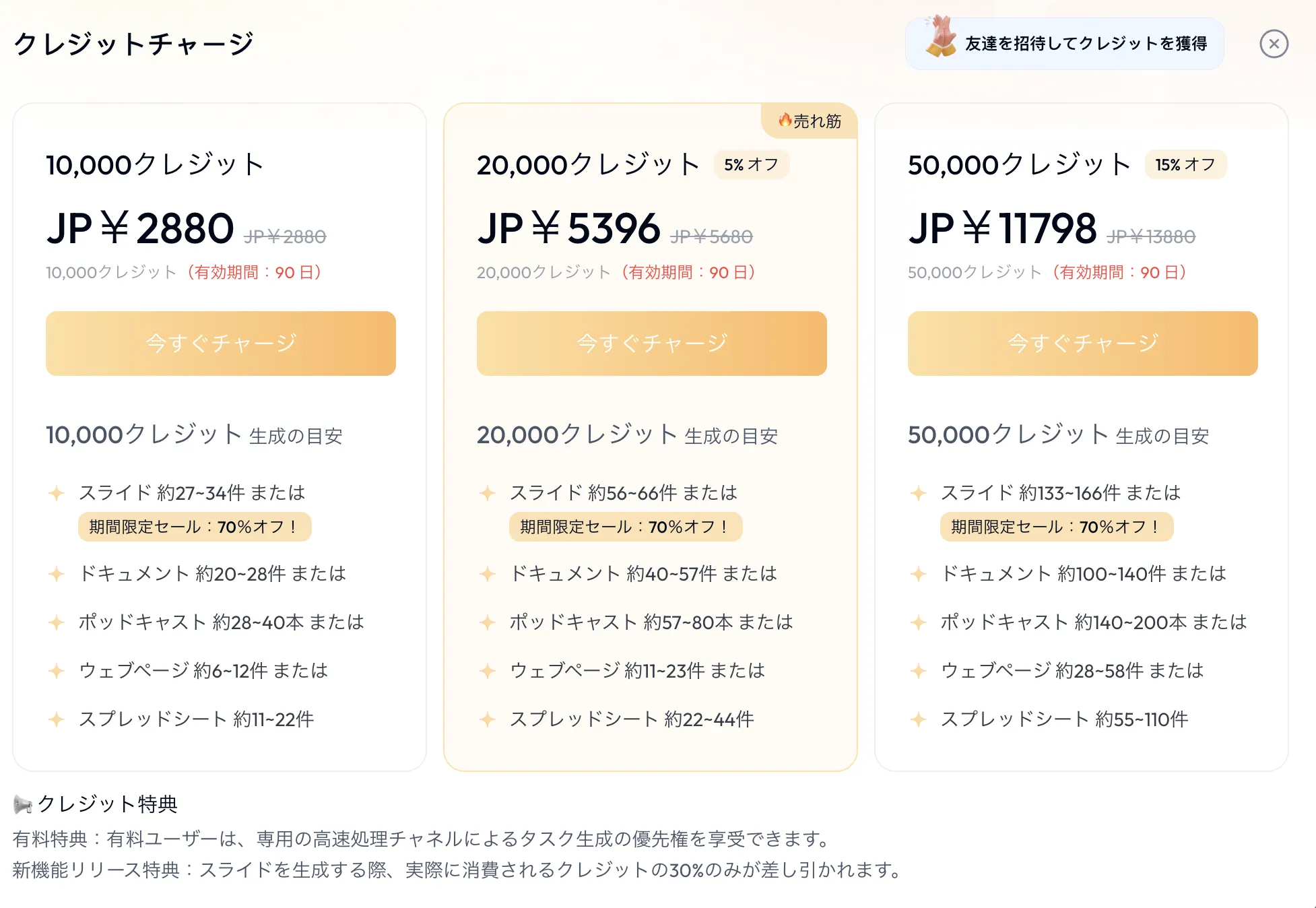Select the 10,000 credit card title

155,164
